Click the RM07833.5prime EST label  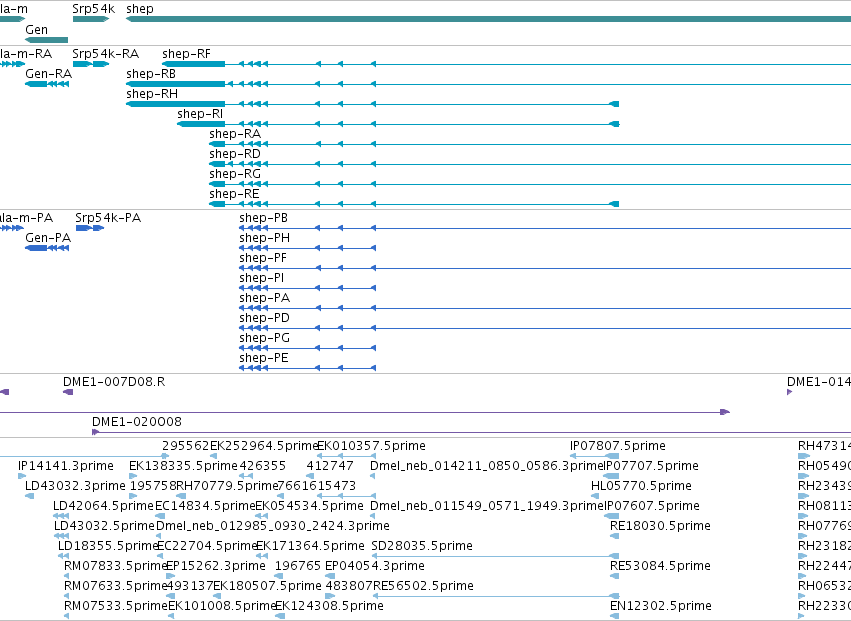pos(116,566)
